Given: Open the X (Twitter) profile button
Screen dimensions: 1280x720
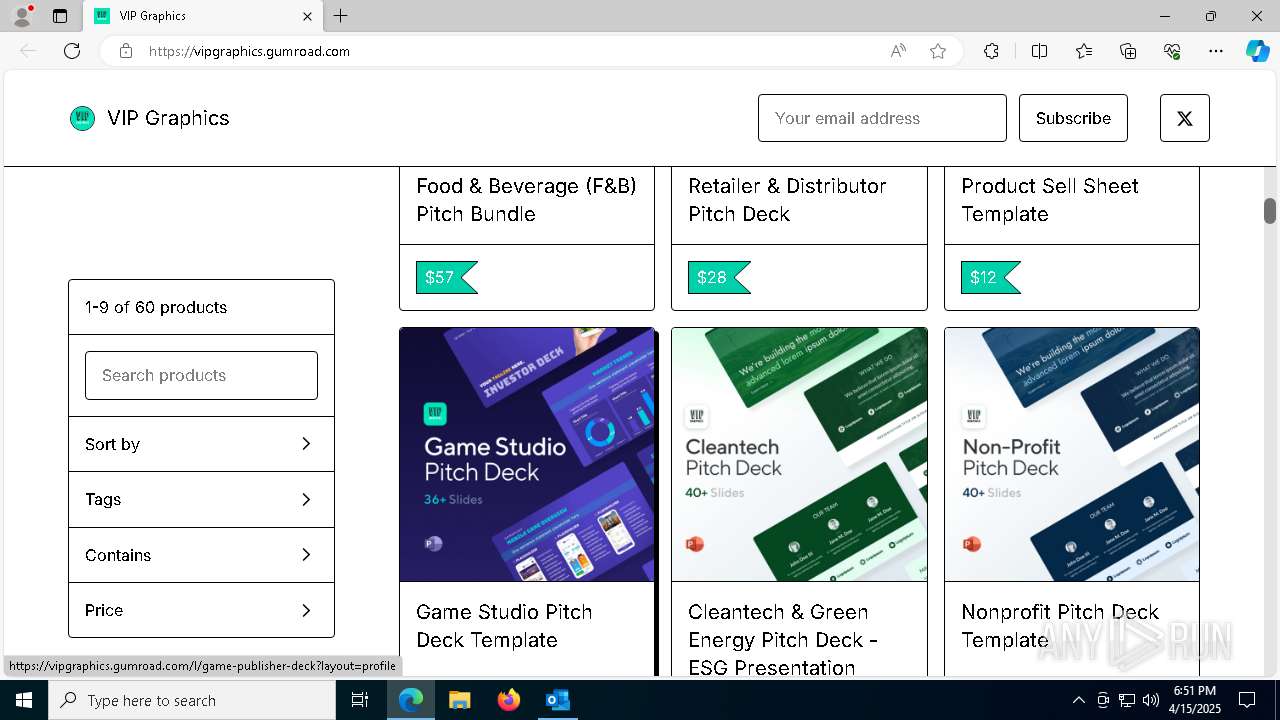Looking at the screenshot, I should (1184, 118).
